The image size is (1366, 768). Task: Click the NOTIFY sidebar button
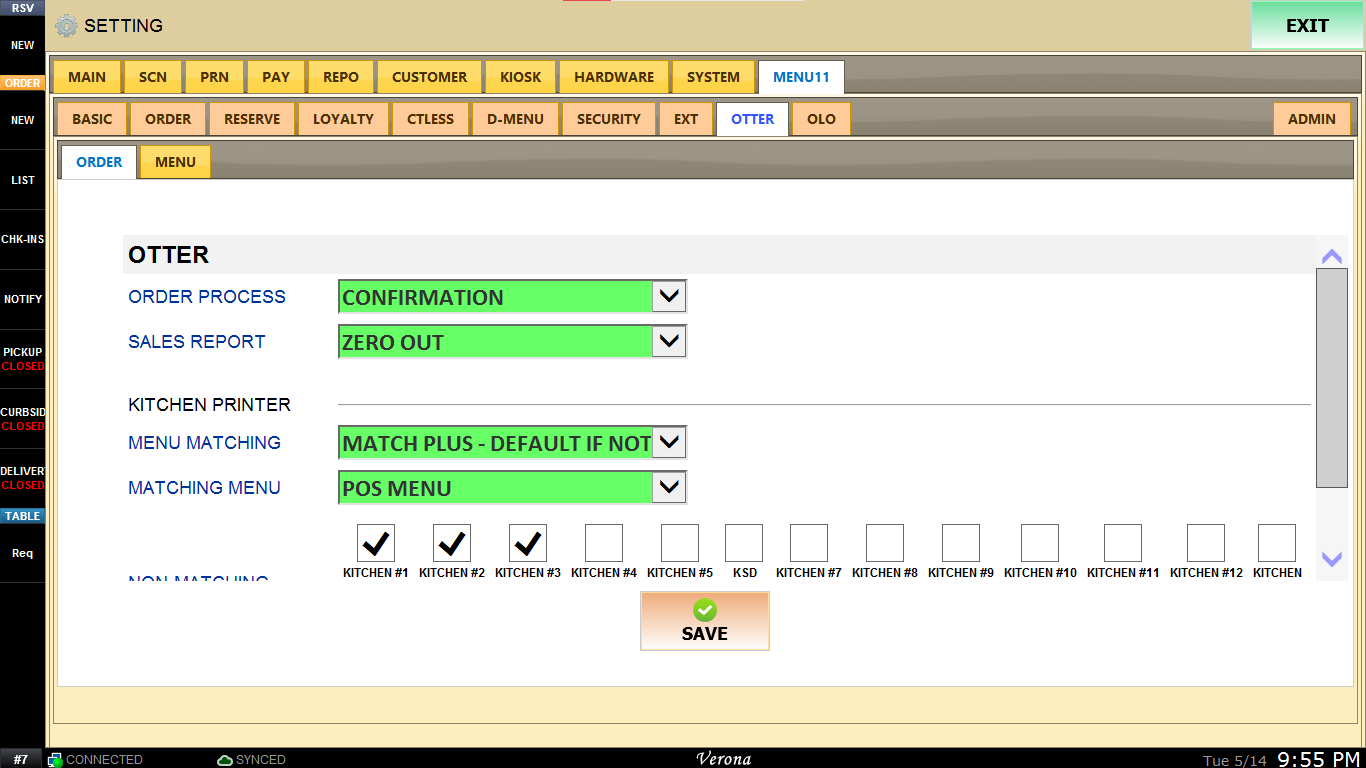pyautogui.click(x=23, y=299)
